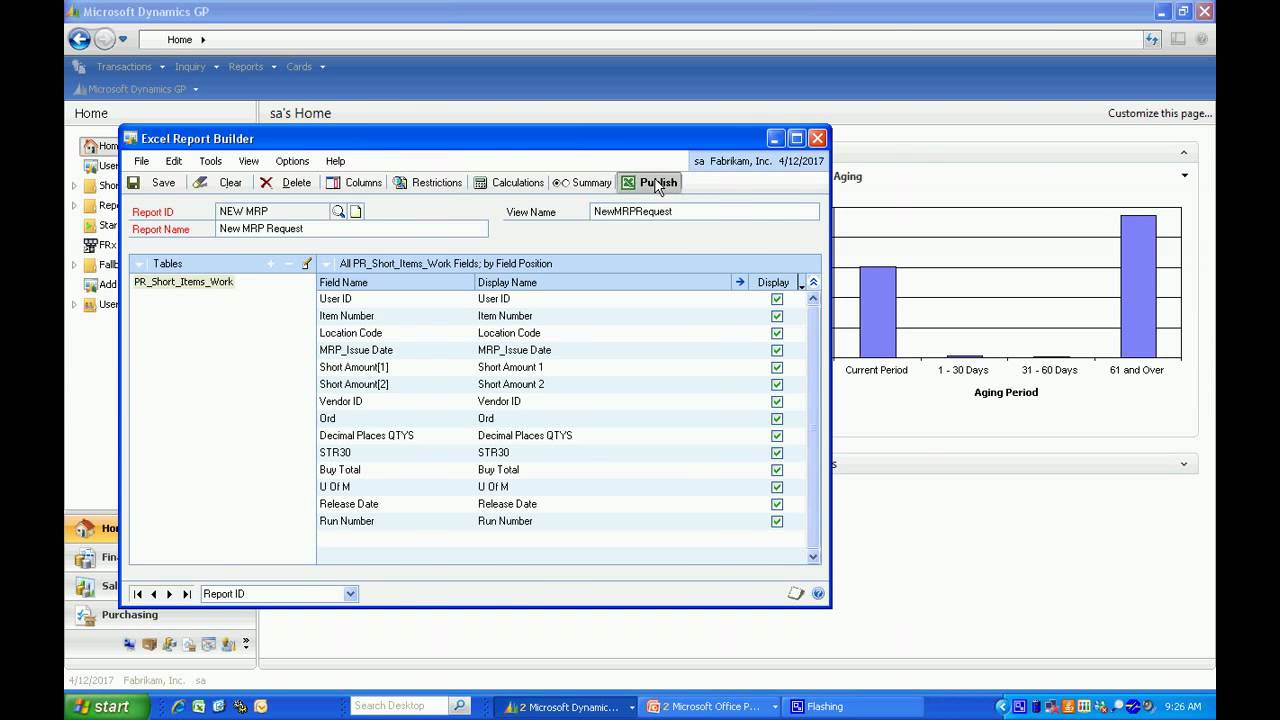Click the field list scrollbar down arrow

(813, 557)
